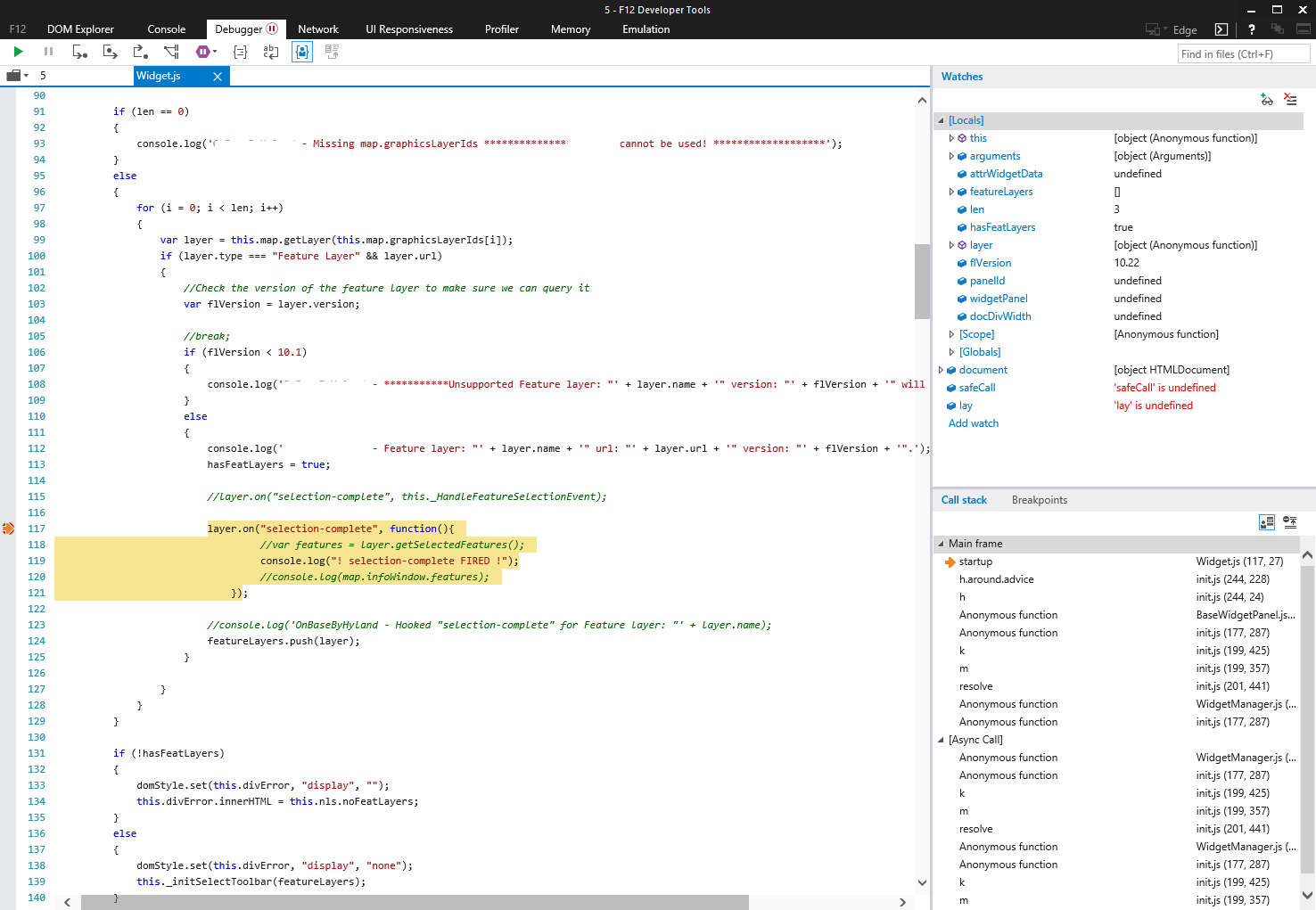Switch to the Network tab
The width and height of the screenshot is (1316, 910).
[x=318, y=29]
